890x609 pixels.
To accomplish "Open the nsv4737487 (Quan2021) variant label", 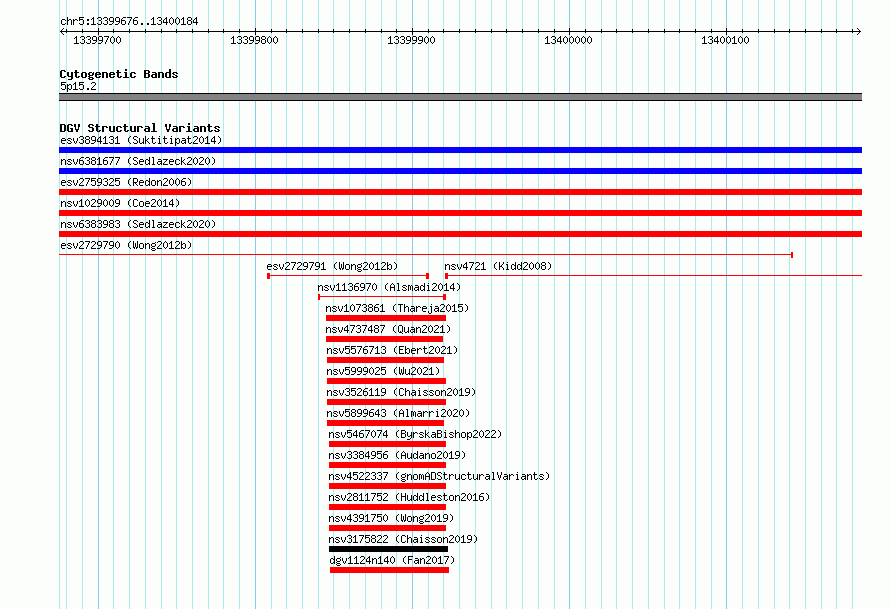I will pyautogui.click(x=388, y=329).
